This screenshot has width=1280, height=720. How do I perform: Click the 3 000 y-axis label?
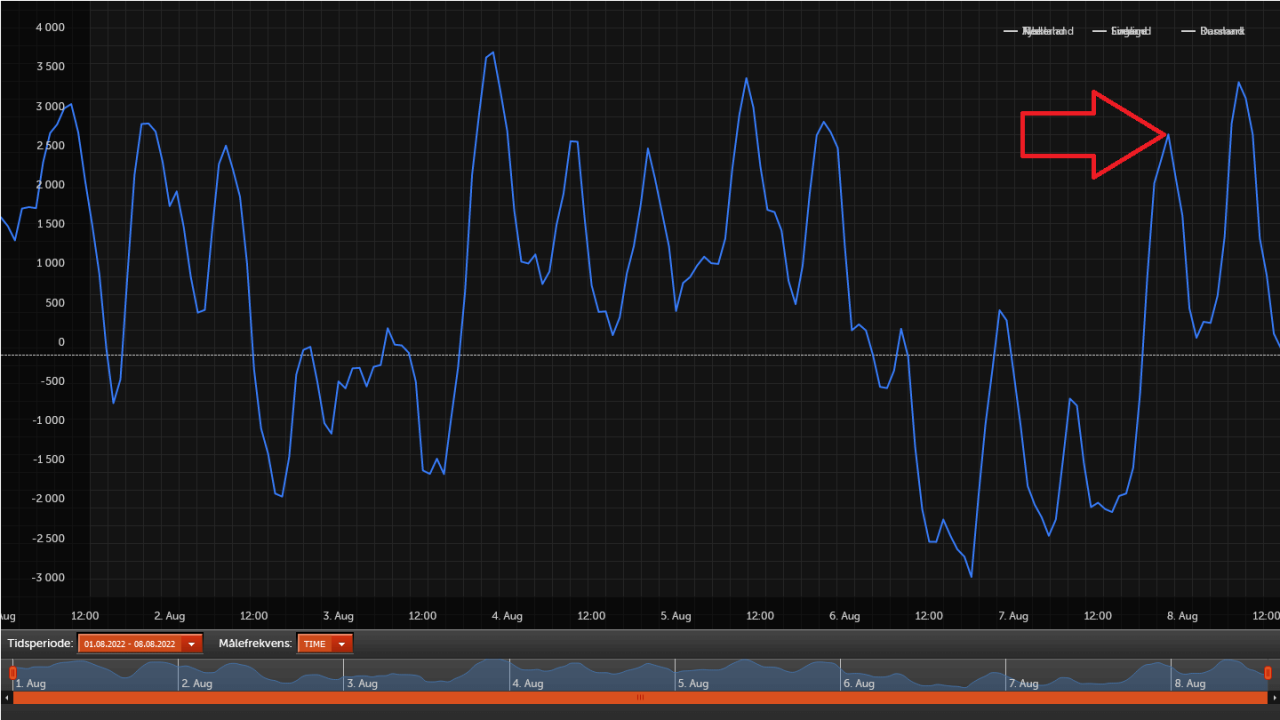[x=50, y=106]
